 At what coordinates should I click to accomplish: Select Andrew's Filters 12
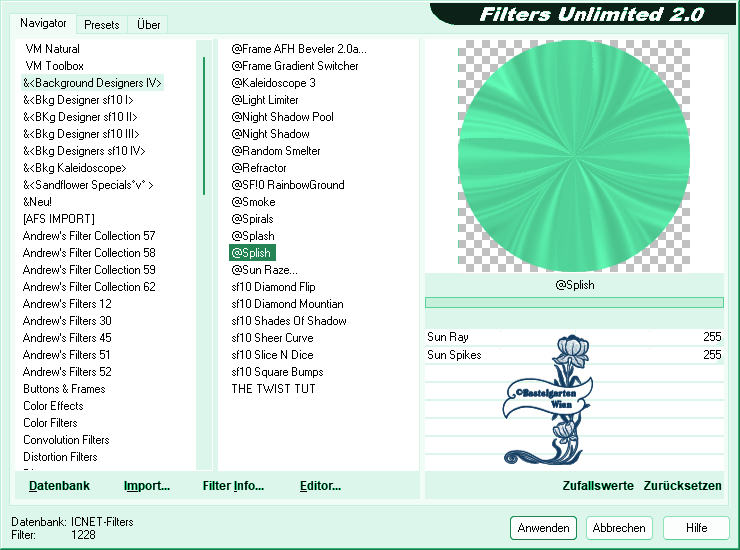[67, 304]
